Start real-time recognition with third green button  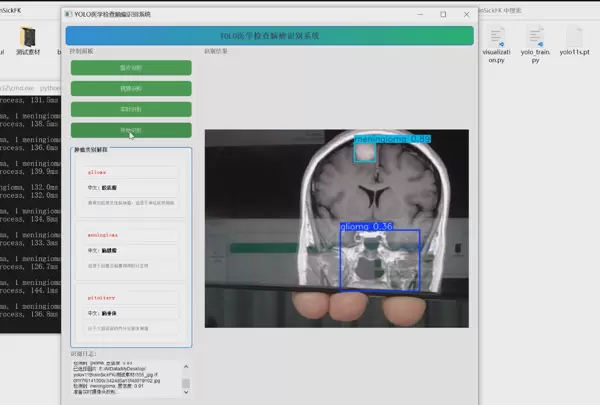pyautogui.click(x=131, y=109)
